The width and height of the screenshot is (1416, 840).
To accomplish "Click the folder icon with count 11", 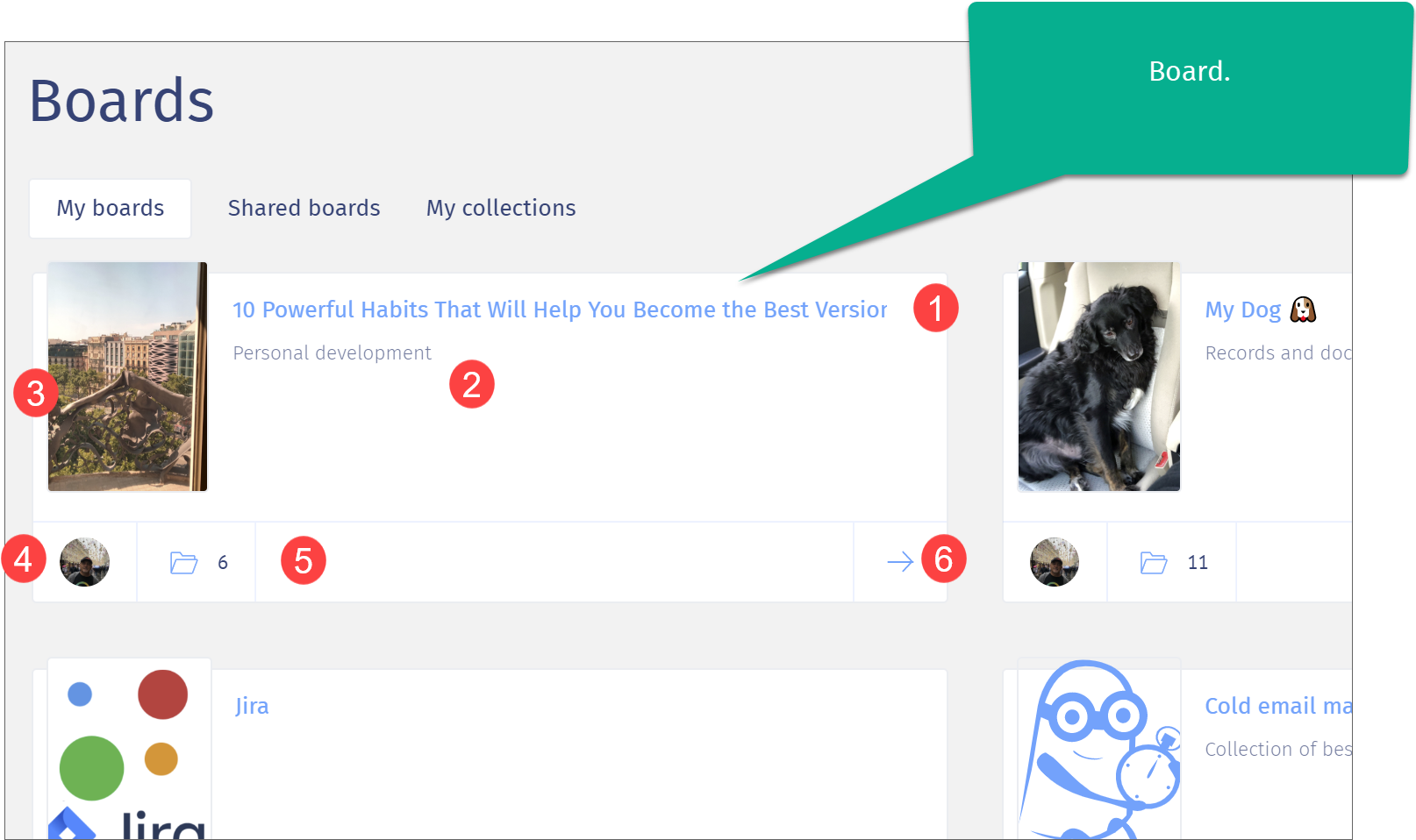I will point(1154,562).
